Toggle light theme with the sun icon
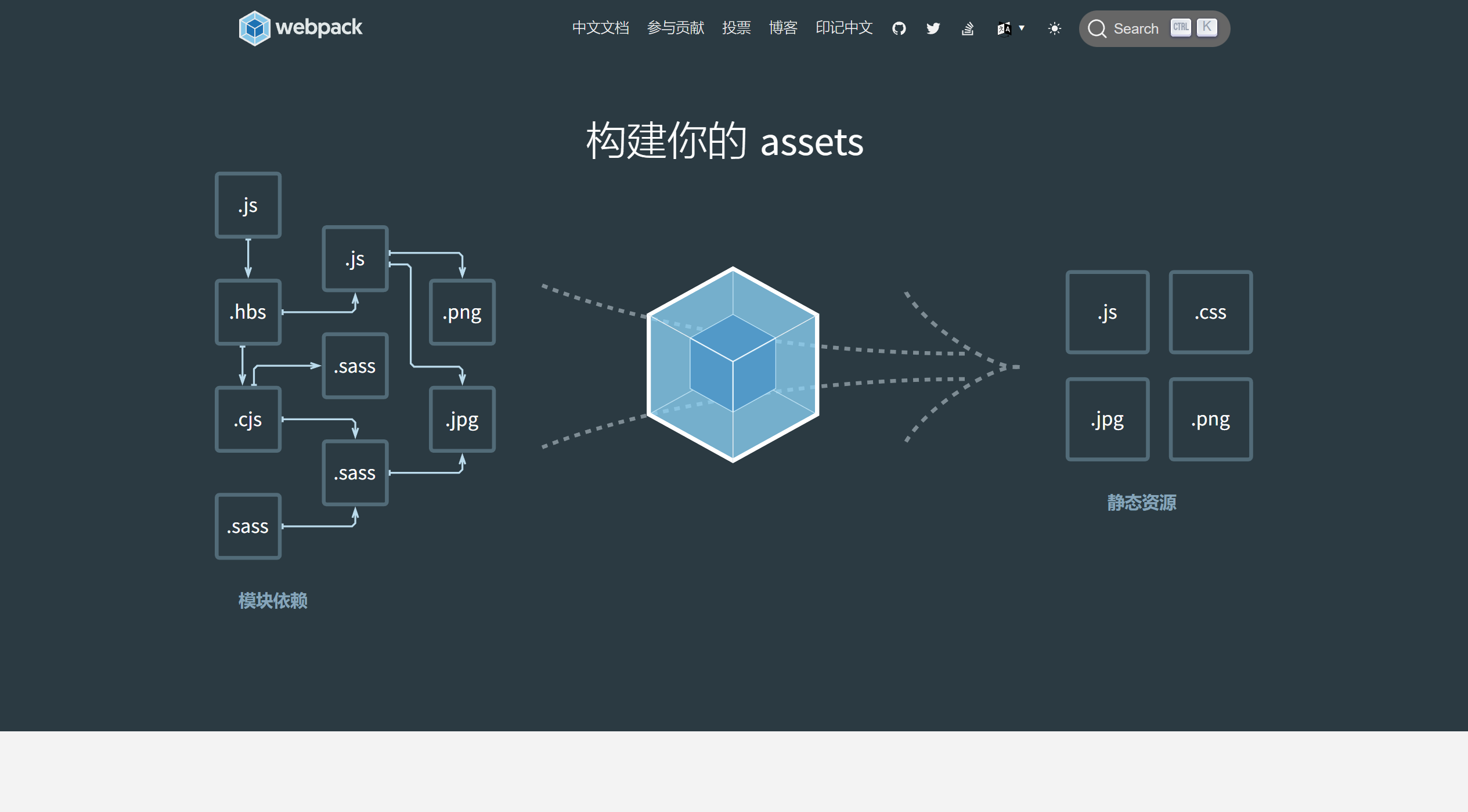 click(1054, 28)
